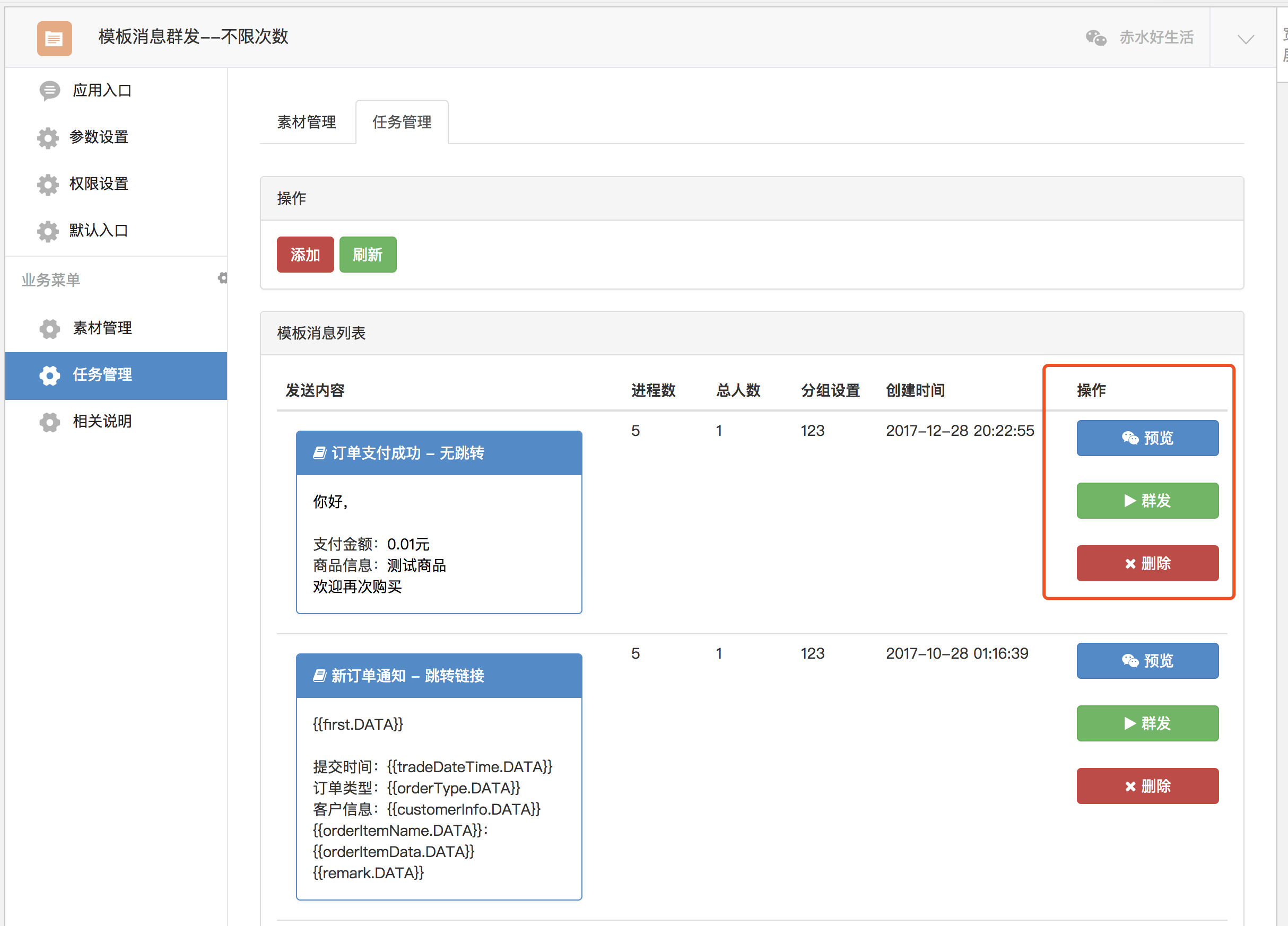
Task: Preview the 订单支付成功 message with 预览
Action: [x=1147, y=438]
